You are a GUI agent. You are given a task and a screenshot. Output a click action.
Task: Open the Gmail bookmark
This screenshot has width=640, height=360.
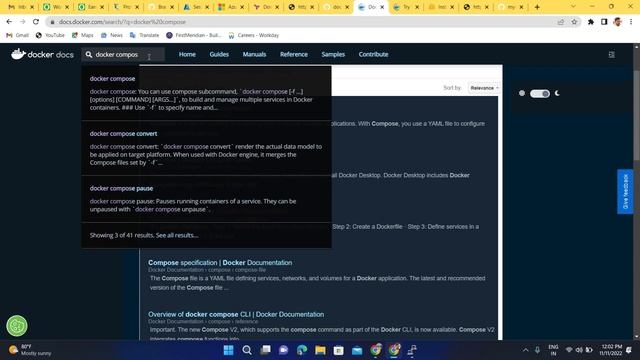(18, 35)
